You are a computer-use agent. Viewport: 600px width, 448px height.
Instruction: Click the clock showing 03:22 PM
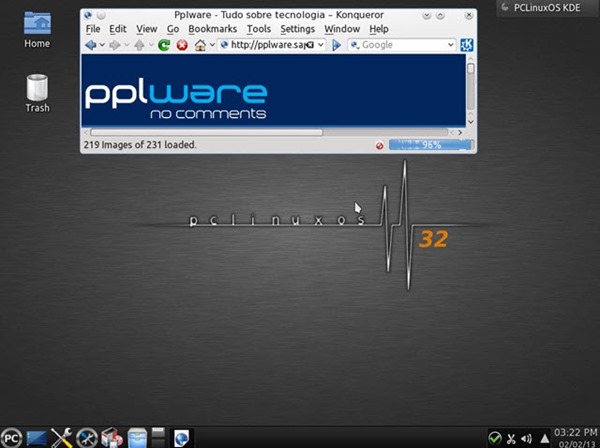[576, 433]
